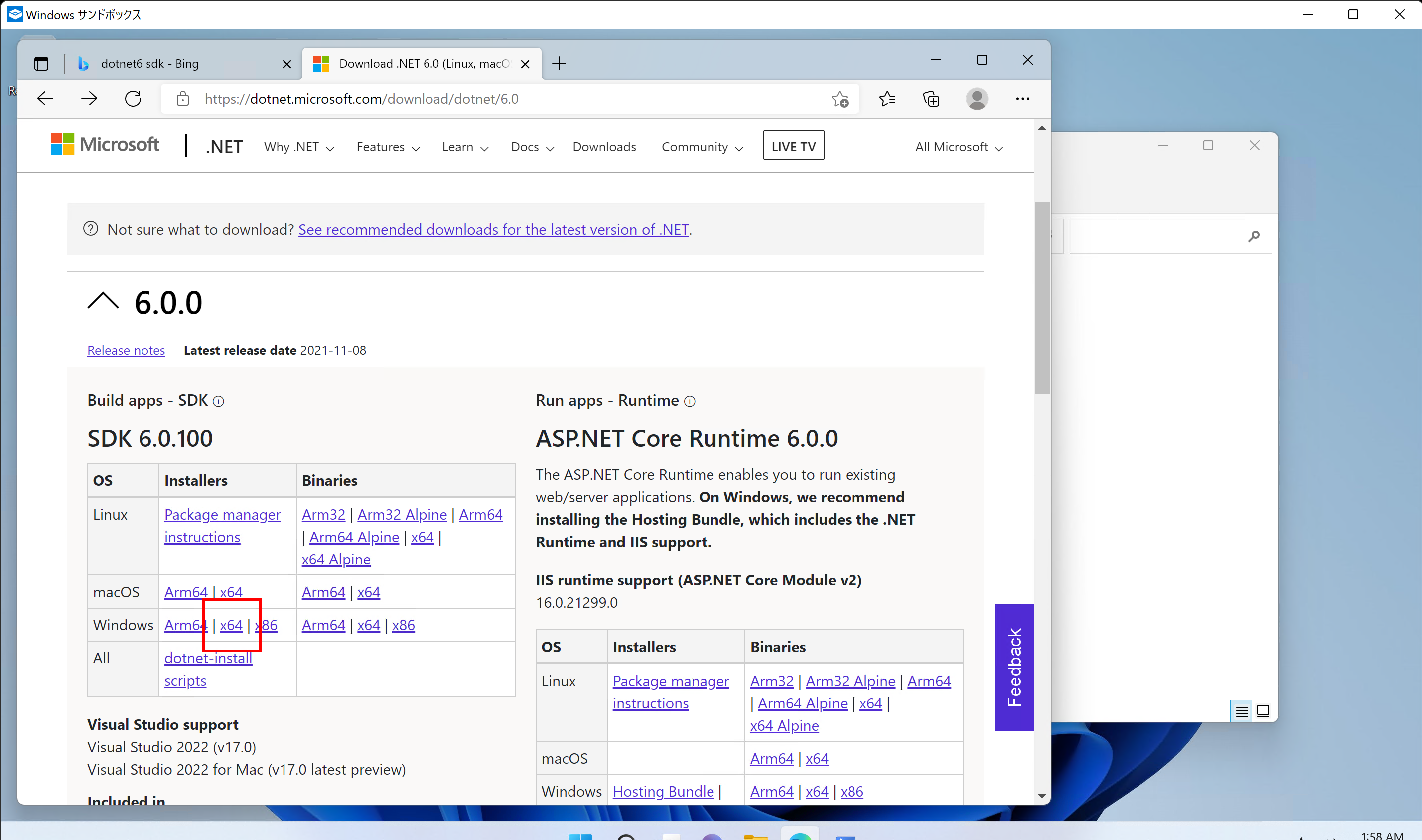Open the Collections icon

[x=931, y=99]
